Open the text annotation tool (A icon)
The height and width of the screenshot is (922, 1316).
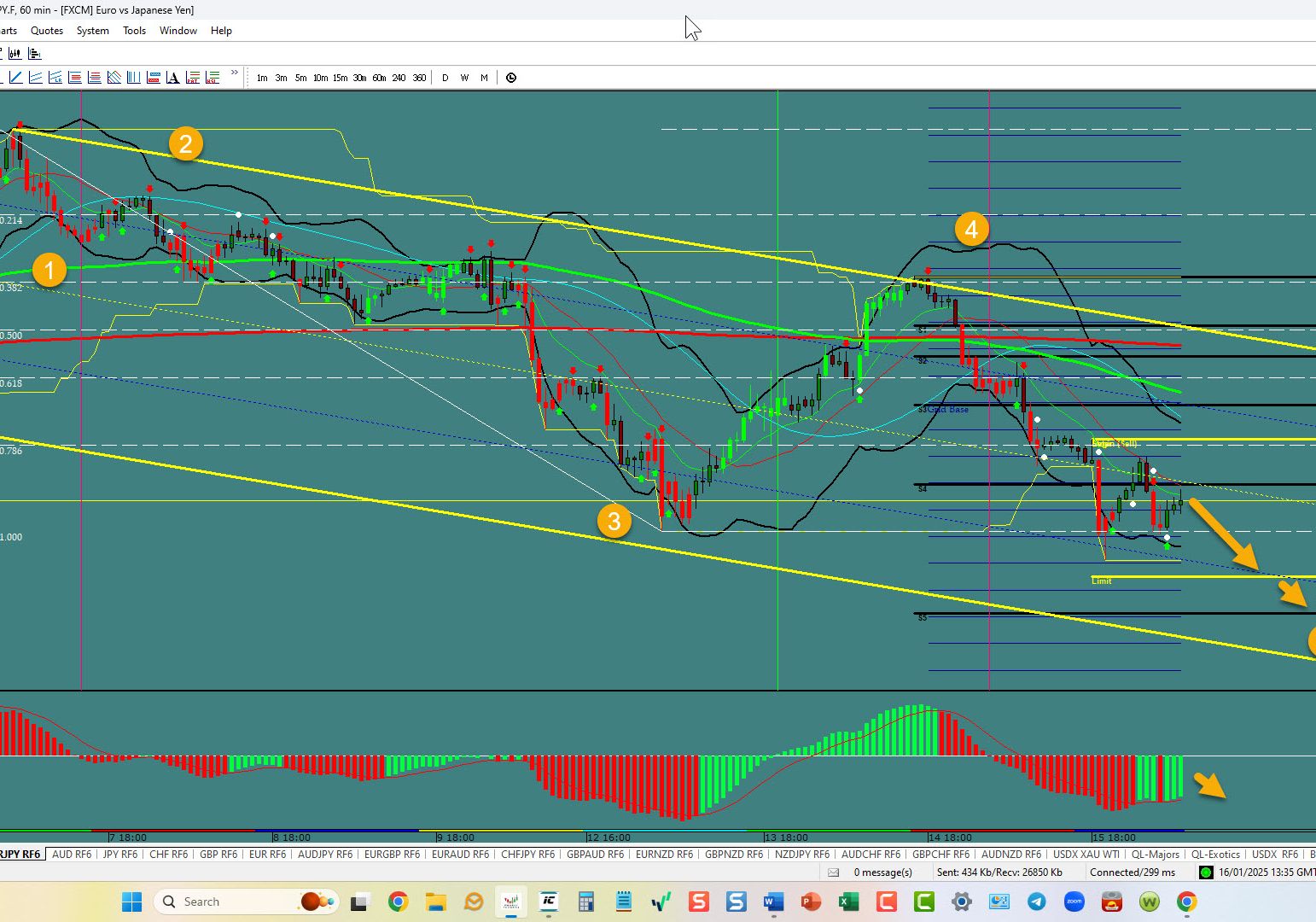[173, 77]
